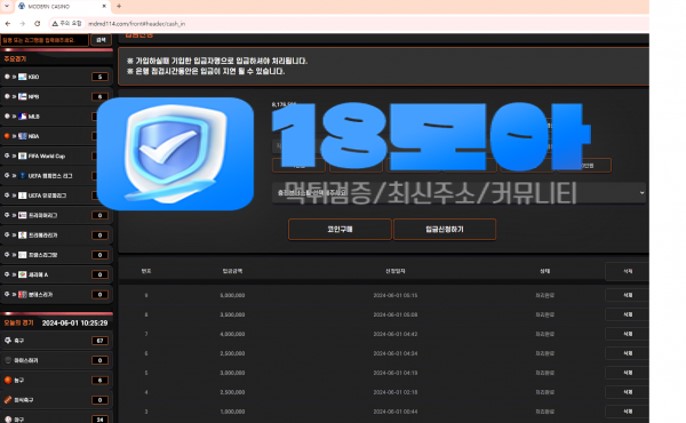The height and width of the screenshot is (423, 686).
Task: Click the 검색 search button in the sidebar
Action: [x=101, y=40]
